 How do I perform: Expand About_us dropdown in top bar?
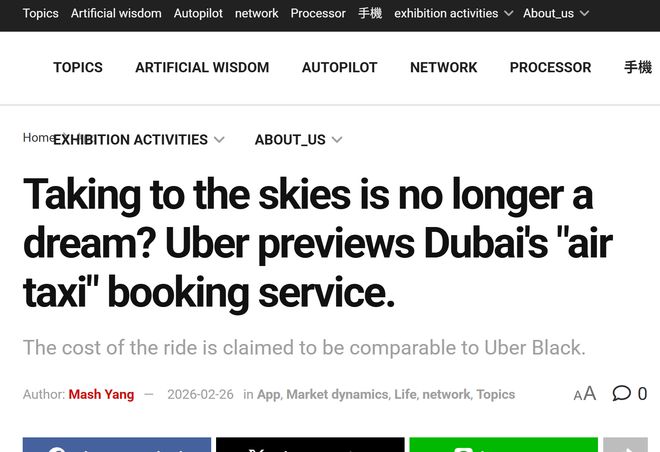pyautogui.click(x=556, y=13)
